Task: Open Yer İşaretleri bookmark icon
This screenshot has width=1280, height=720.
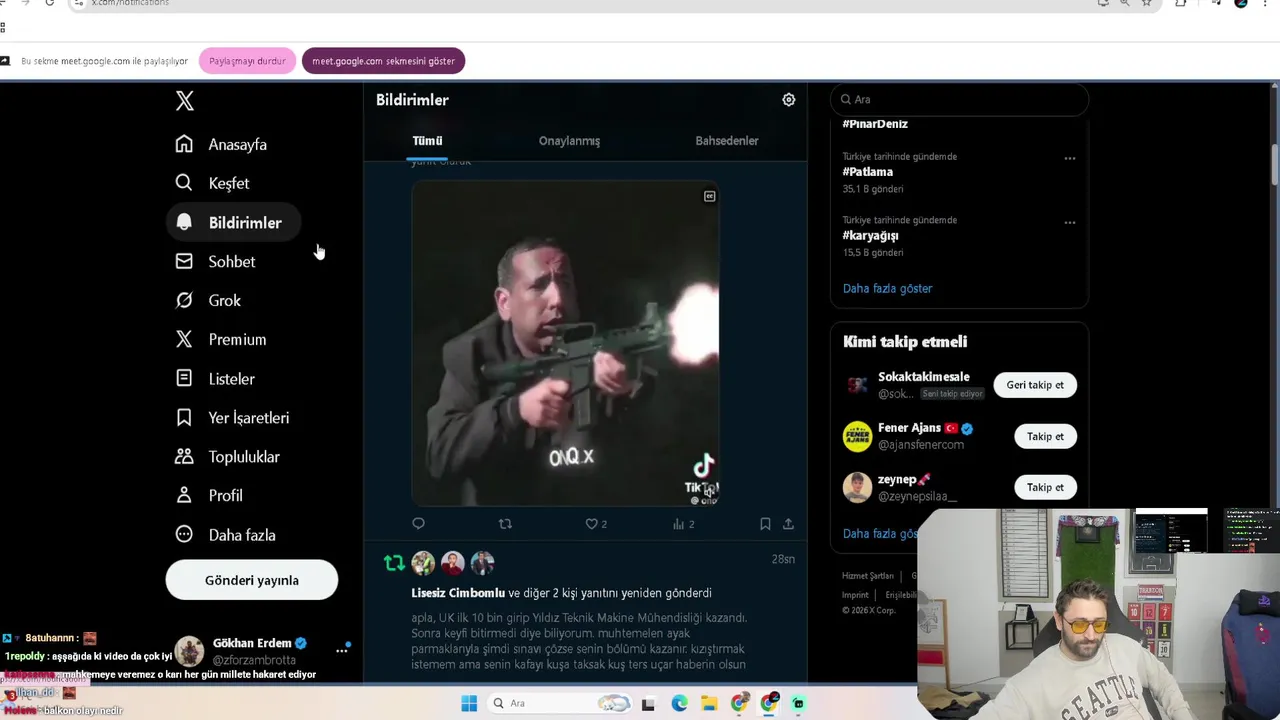Action: click(x=184, y=417)
